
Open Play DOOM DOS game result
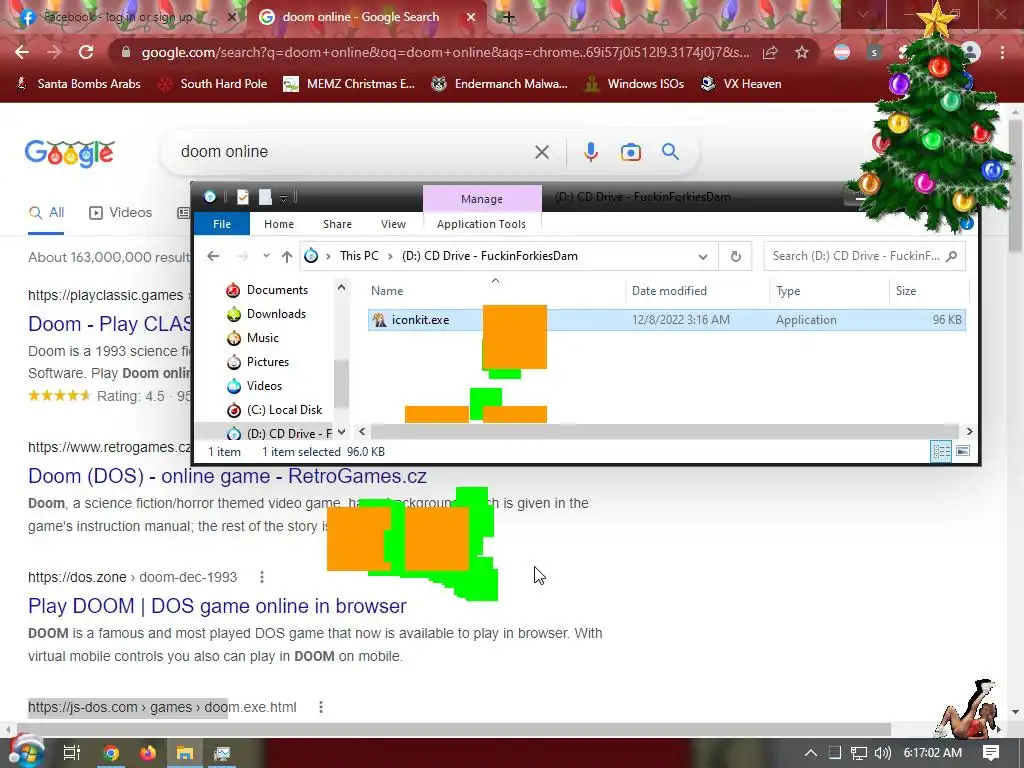point(217,606)
